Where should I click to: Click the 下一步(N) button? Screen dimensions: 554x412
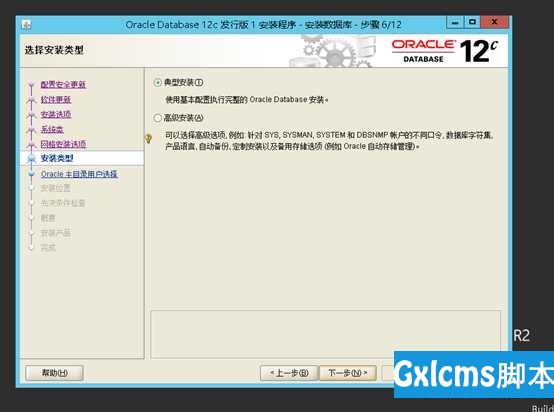(348, 373)
